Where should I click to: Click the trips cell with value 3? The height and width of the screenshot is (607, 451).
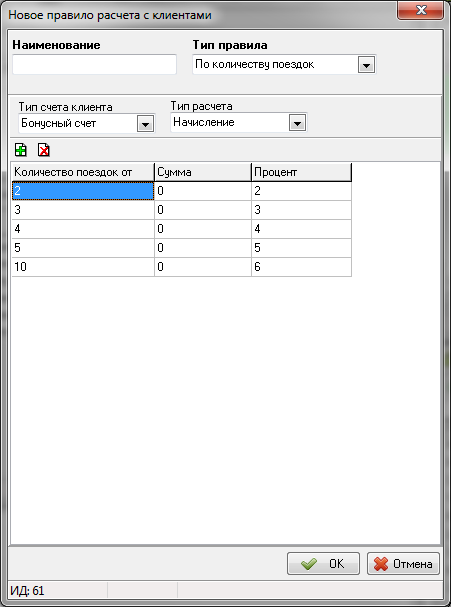tap(83, 210)
